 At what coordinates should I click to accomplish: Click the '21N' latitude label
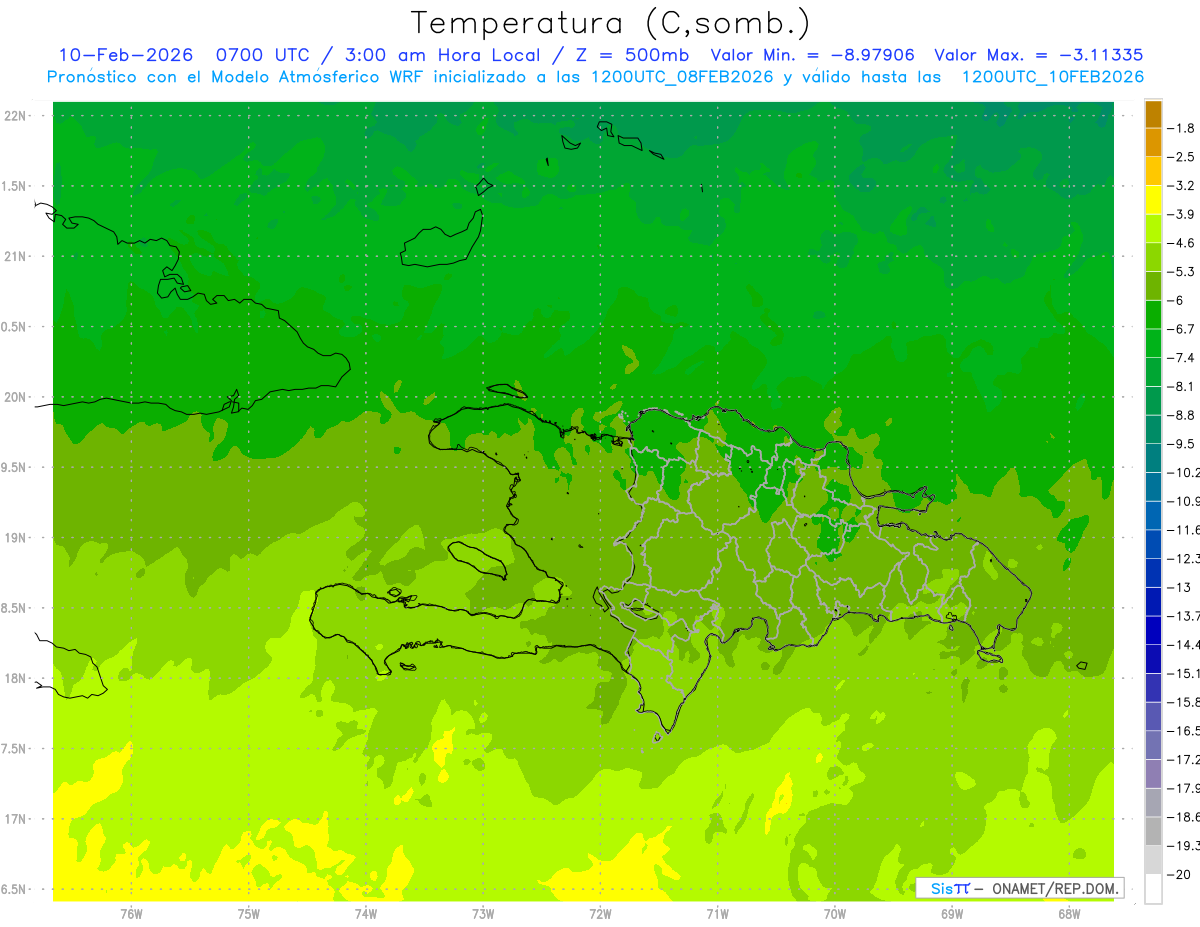(x=17, y=256)
